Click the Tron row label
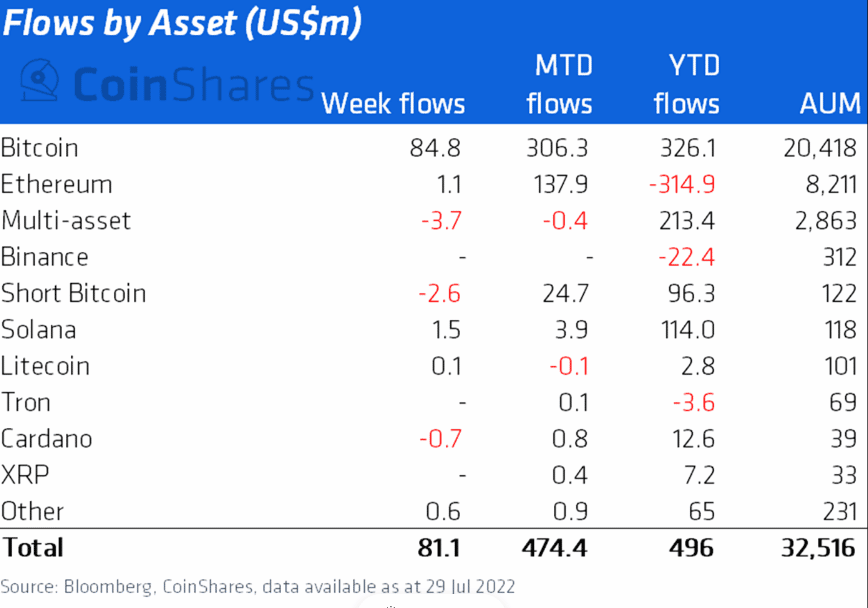 tap(26, 402)
